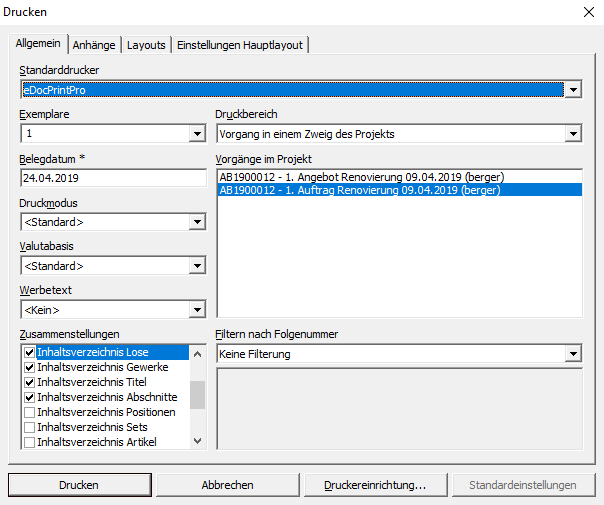Expand the Standarddrucker dropdown

tap(573, 90)
